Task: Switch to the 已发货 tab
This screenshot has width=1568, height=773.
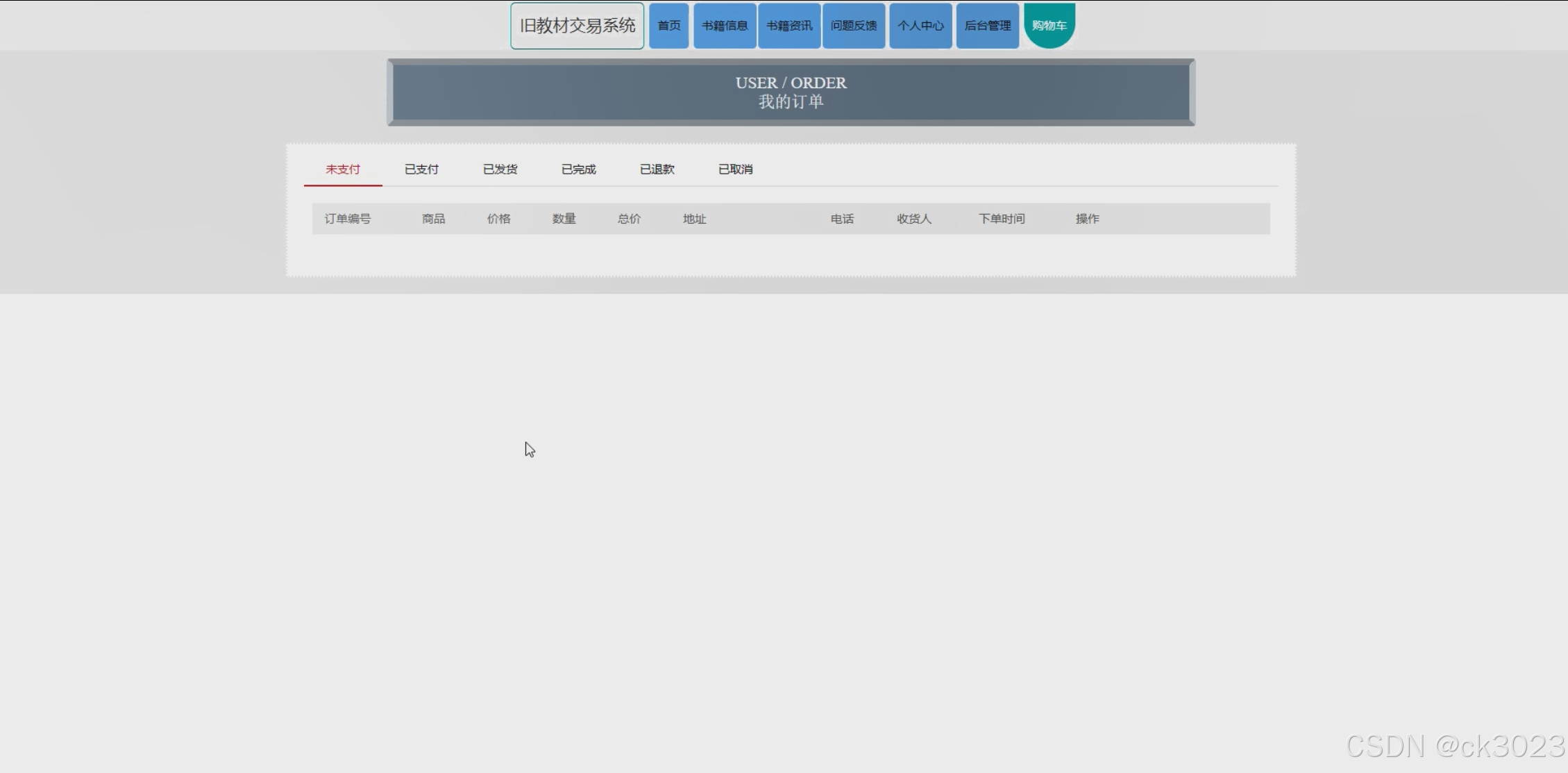Action: click(x=500, y=169)
